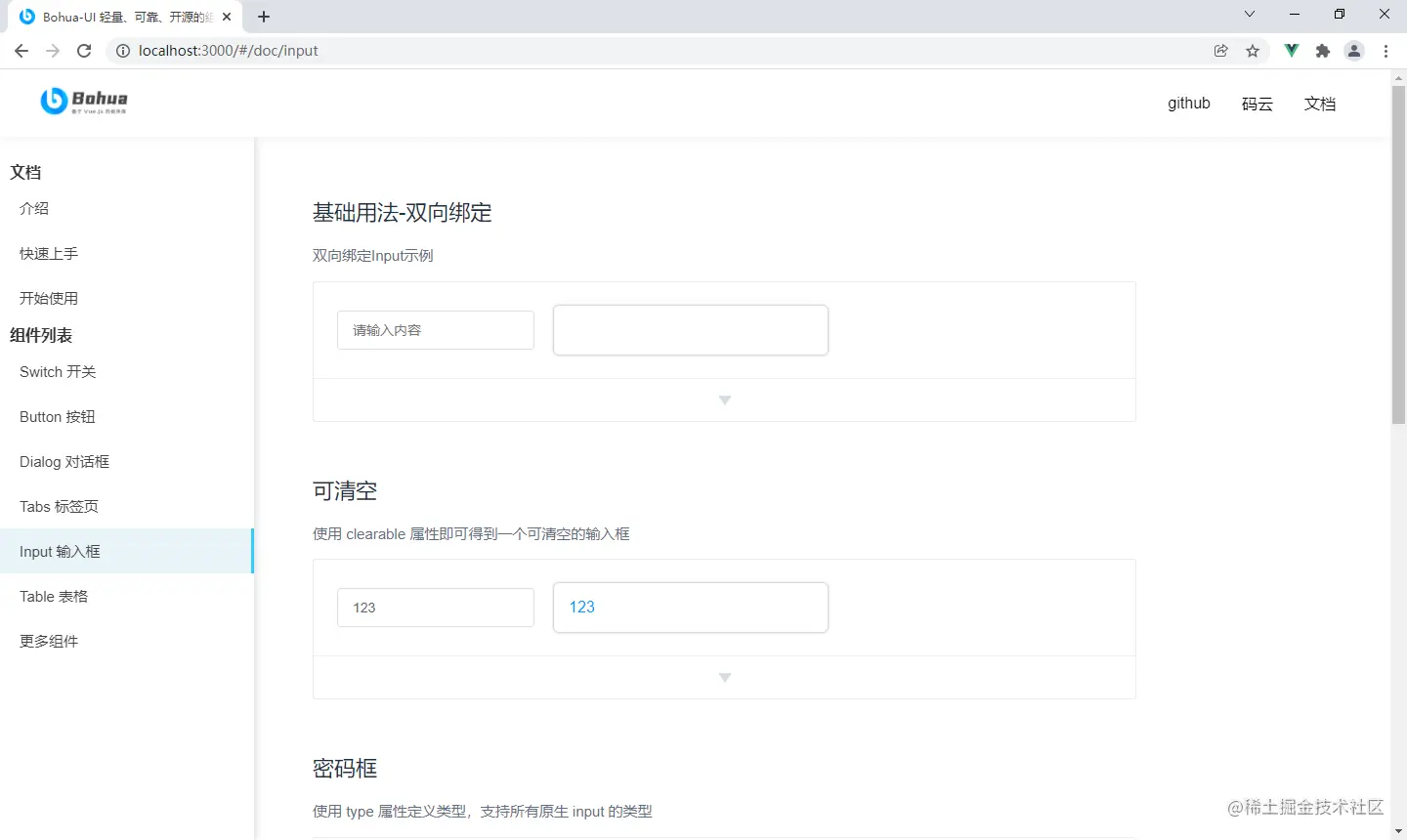This screenshot has width=1407, height=840.
Task: Open github link in header
Action: tap(1189, 104)
